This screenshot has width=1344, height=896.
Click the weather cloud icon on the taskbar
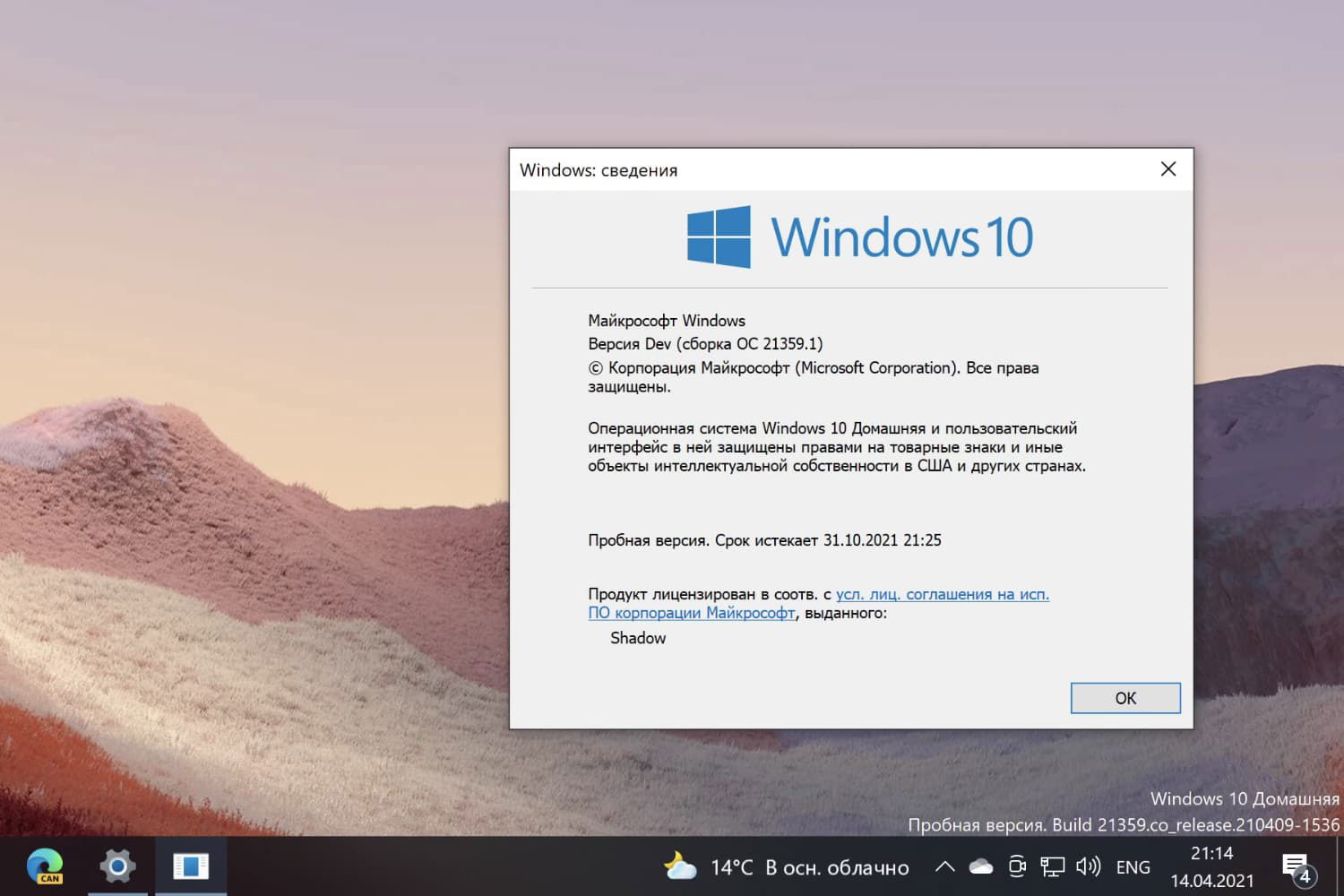(x=679, y=866)
